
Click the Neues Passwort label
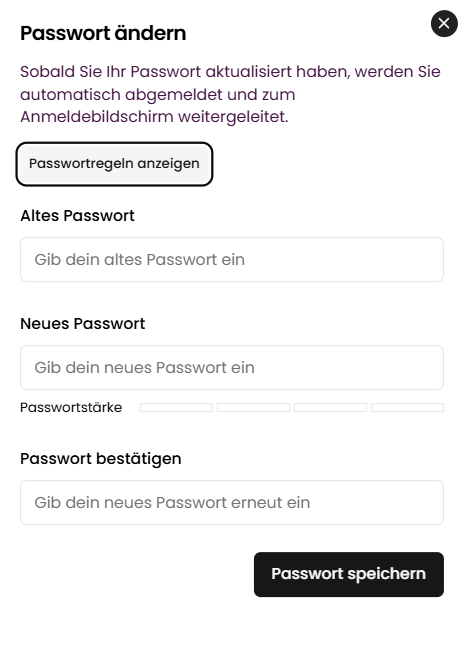coord(82,324)
